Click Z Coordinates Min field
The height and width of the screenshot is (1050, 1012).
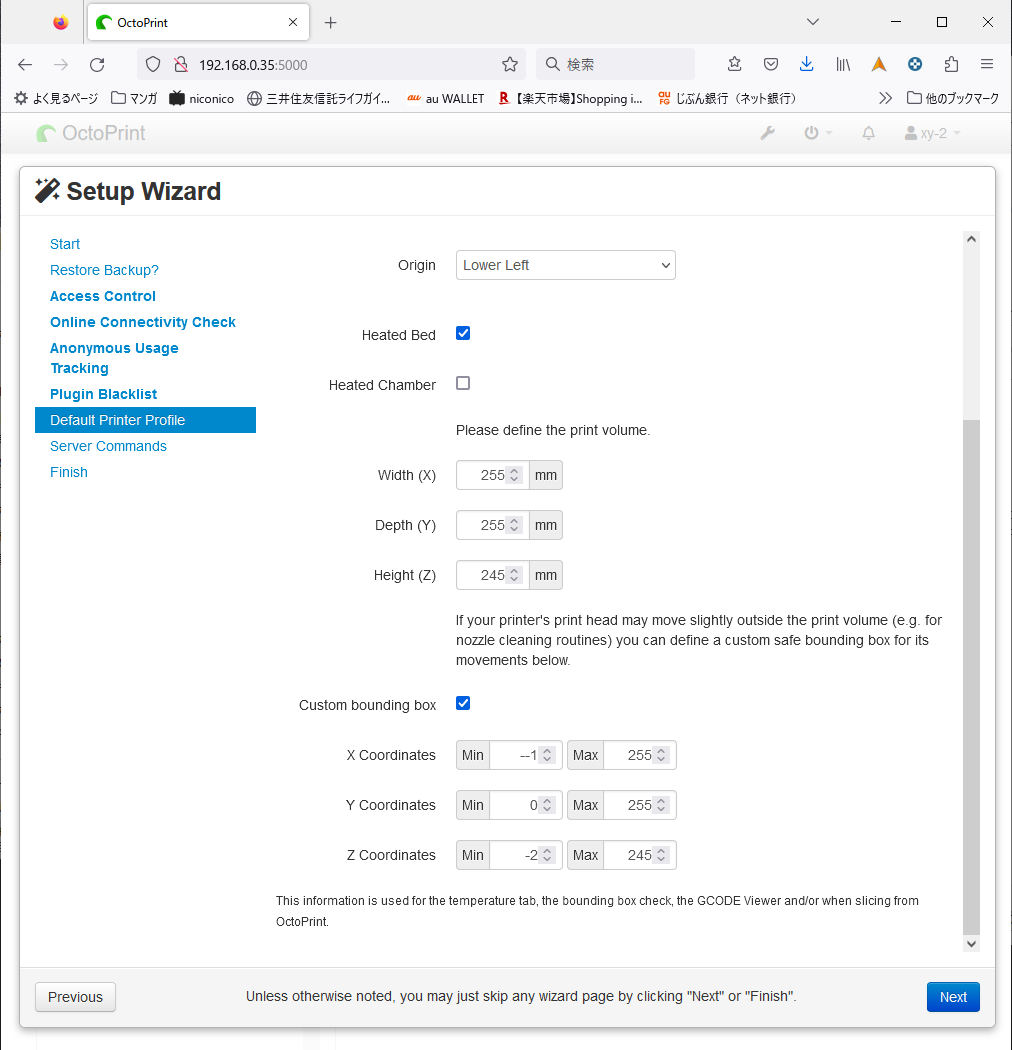point(526,855)
